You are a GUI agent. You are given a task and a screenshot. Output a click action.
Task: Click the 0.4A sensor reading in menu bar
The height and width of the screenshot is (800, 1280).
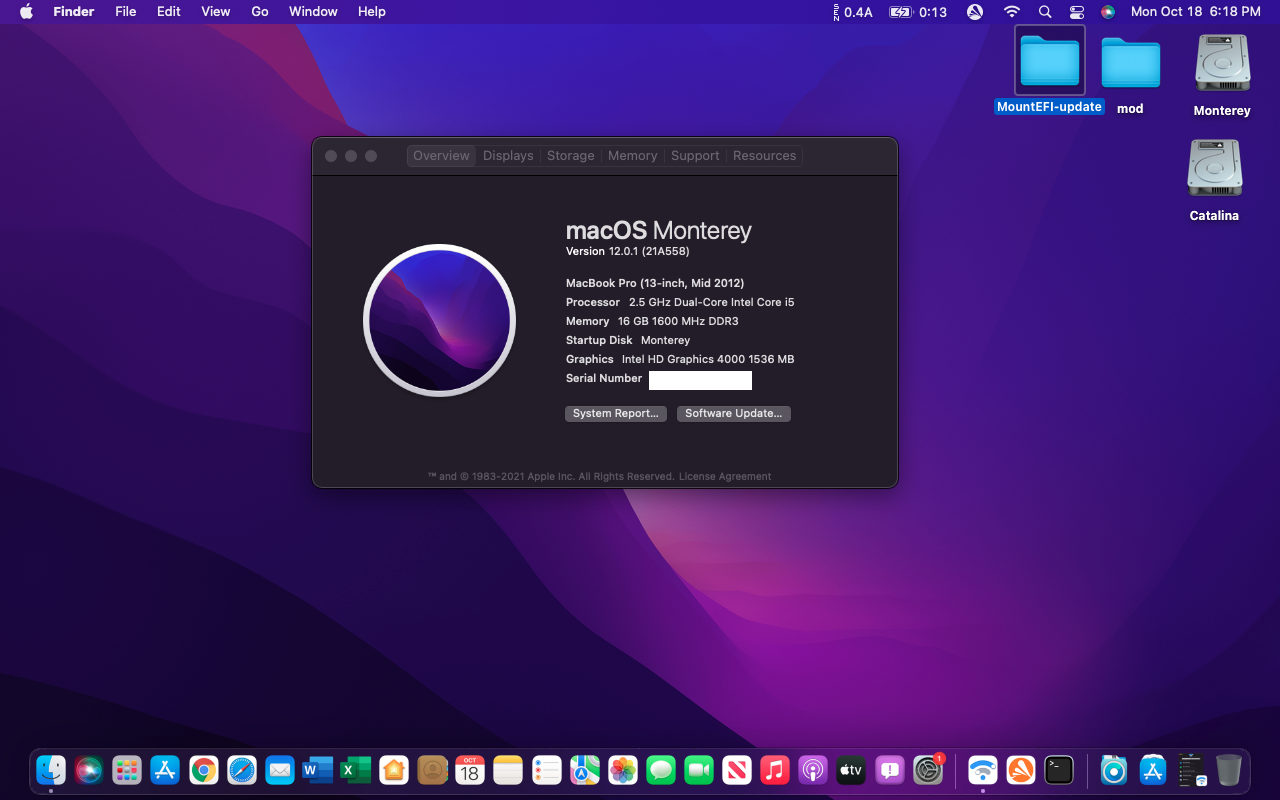pos(851,12)
